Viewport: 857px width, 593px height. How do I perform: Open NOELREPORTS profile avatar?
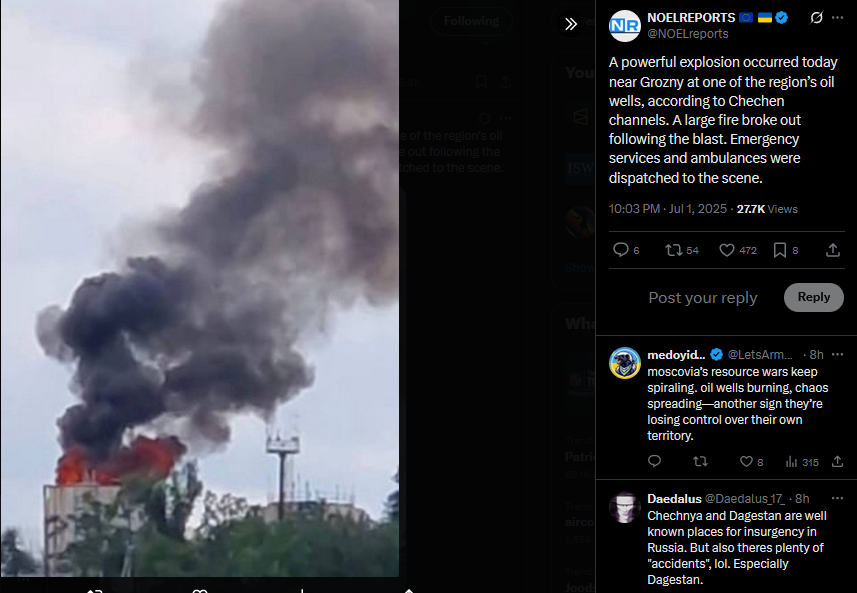coord(625,26)
